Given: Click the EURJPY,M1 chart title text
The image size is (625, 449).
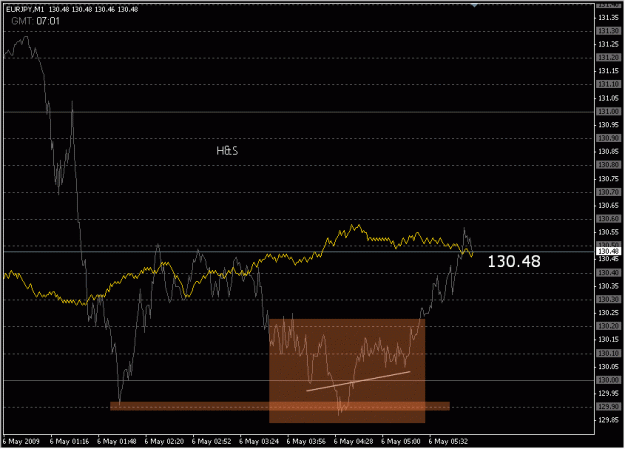Looking at the screenshot, I should (x=25, y=9).
